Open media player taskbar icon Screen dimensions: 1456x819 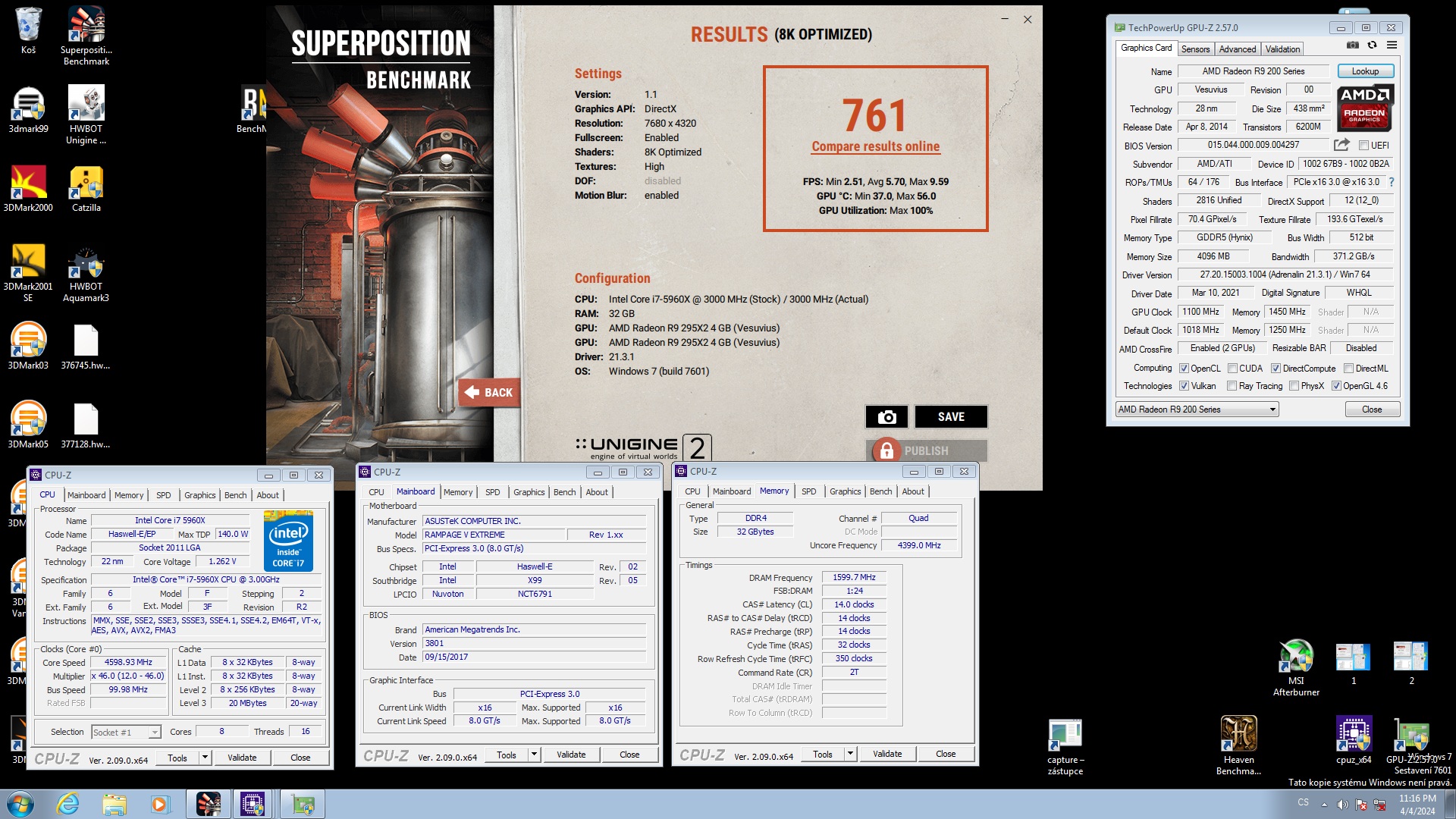[x=160, y=804]
